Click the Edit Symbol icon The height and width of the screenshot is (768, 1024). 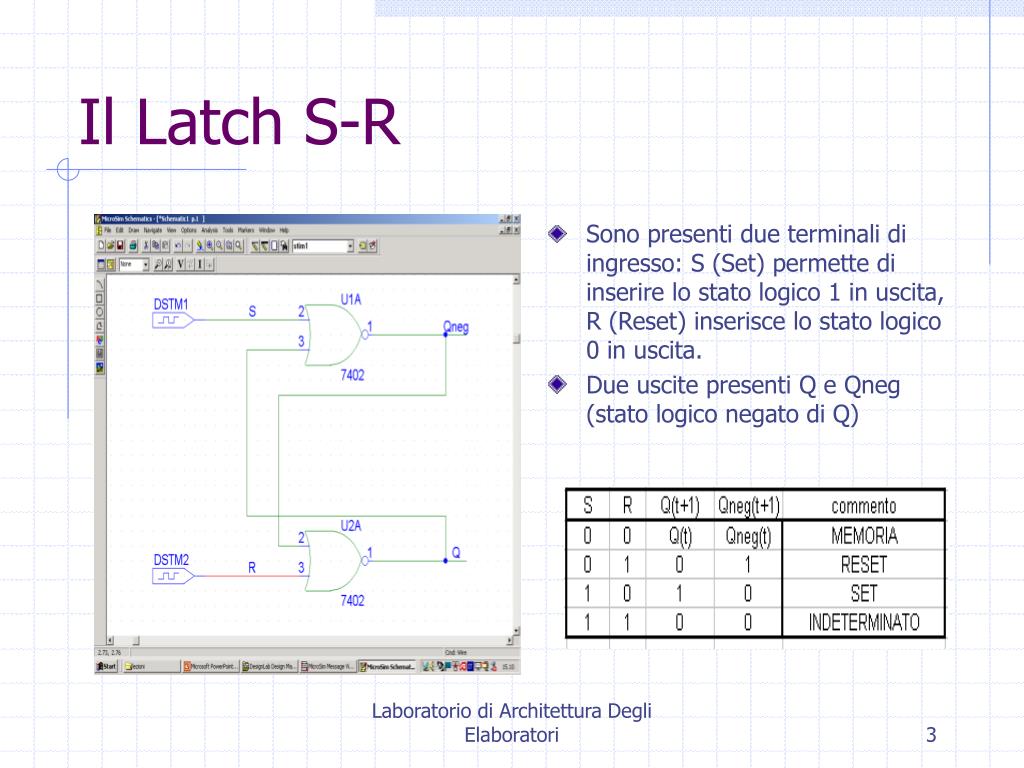coord(372,246)
